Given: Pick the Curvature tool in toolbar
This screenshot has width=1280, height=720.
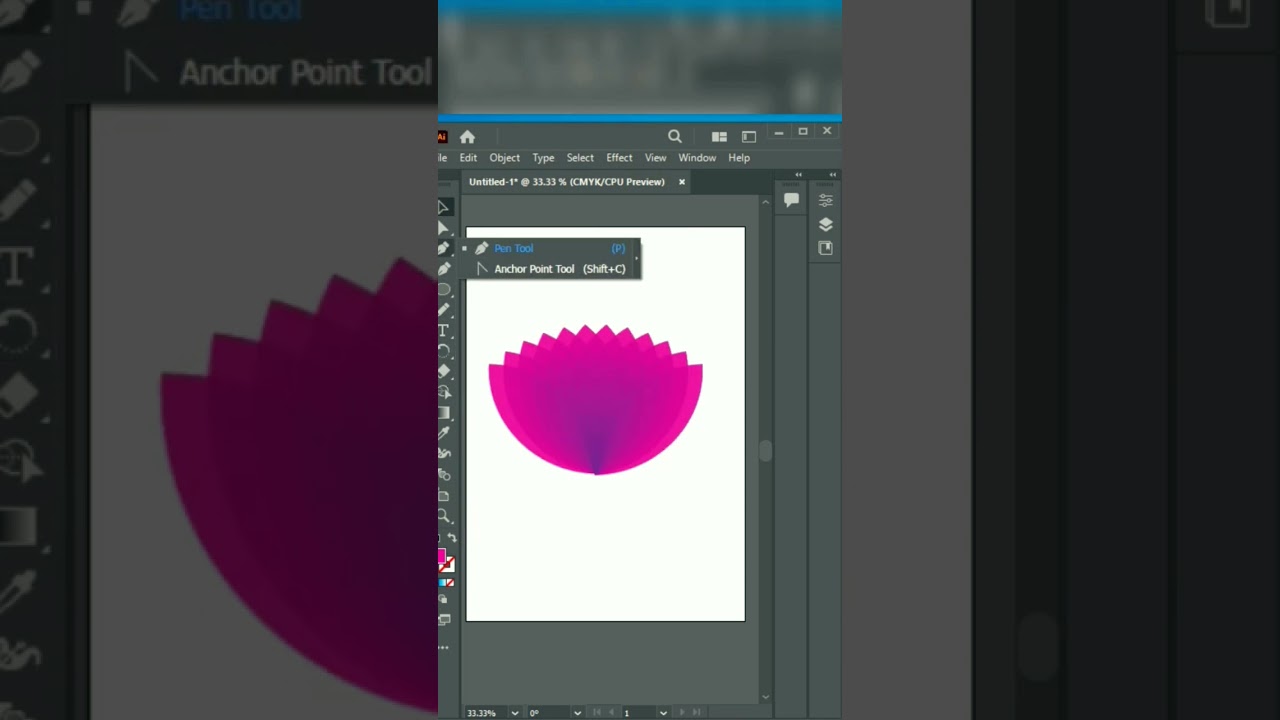Looking at the screenshot, I should pyautogui.click(x=444, y=269).
